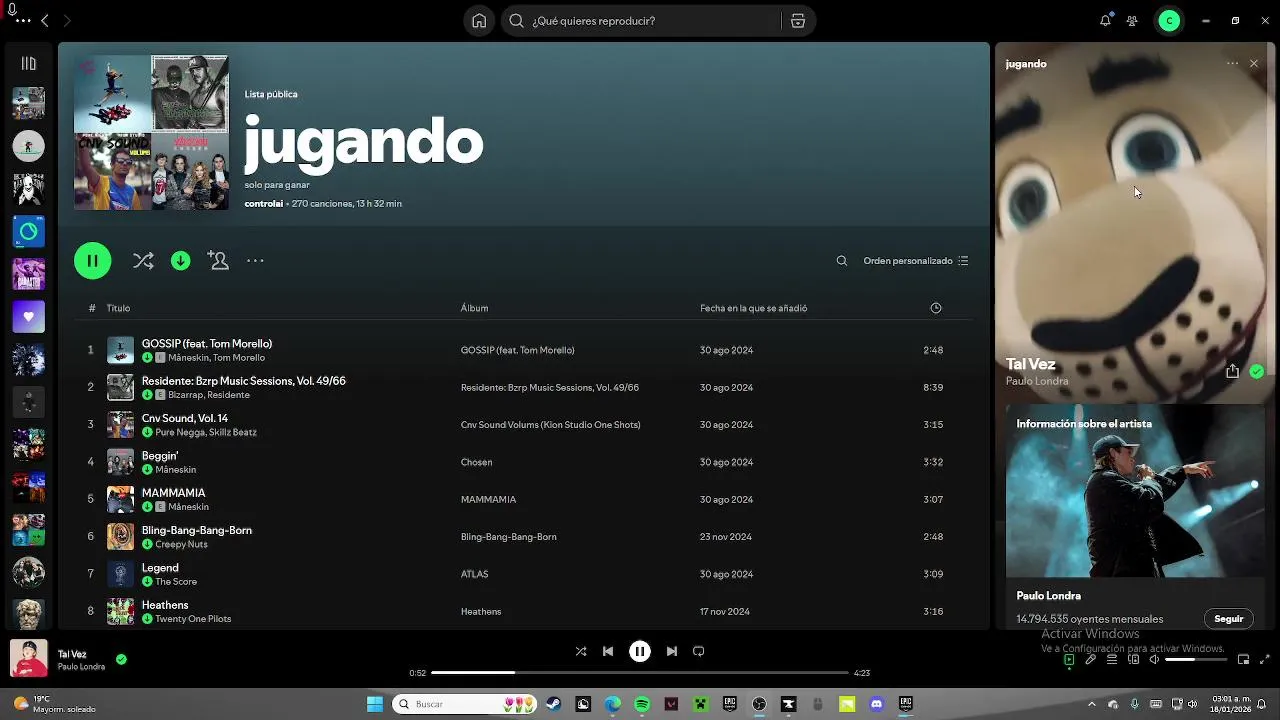
Task: Select the Beggin' track row
Action: (x=523, y=462)
